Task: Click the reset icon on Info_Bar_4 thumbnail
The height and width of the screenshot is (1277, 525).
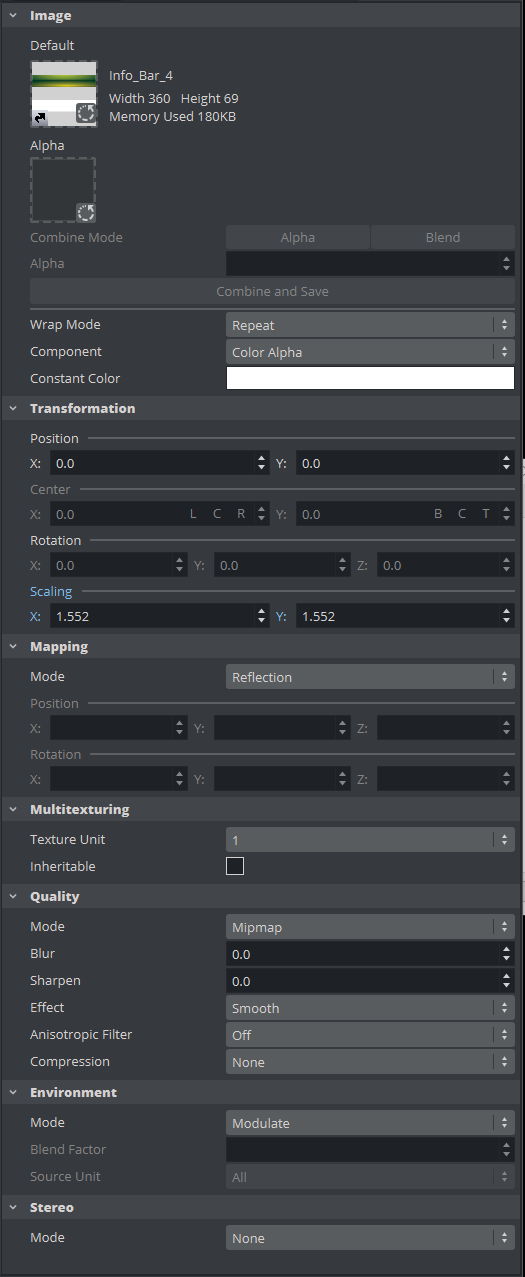Action: click(x=86, y=113)
